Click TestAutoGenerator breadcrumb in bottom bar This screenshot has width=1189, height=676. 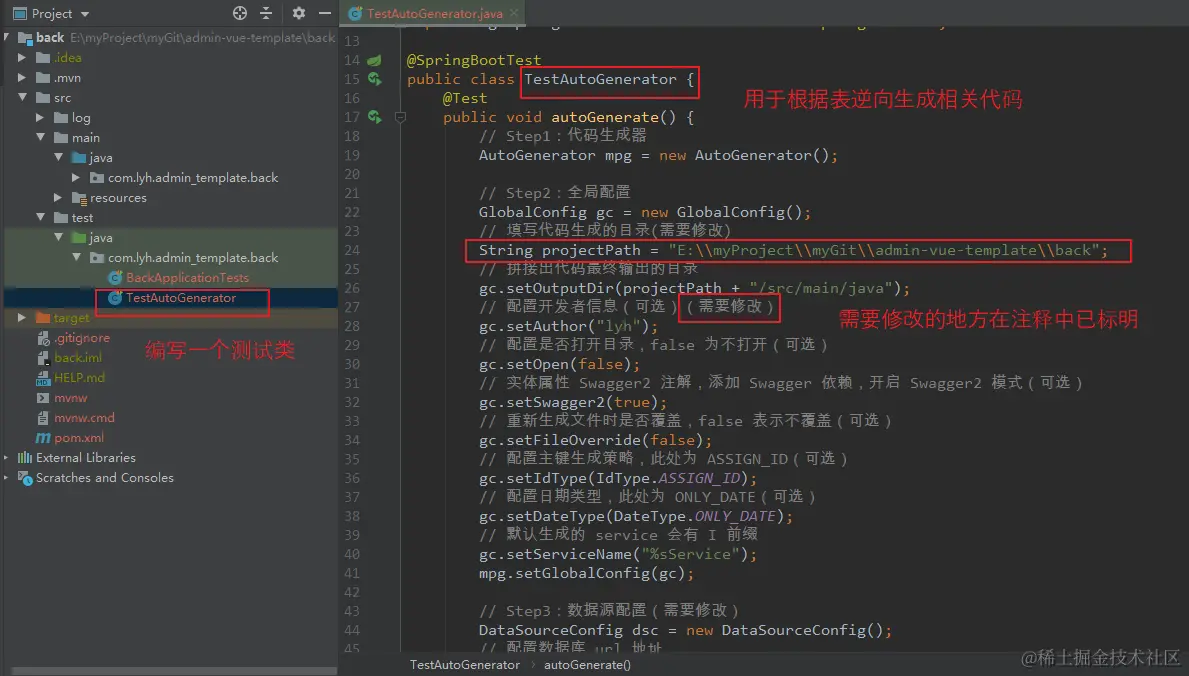464,665
